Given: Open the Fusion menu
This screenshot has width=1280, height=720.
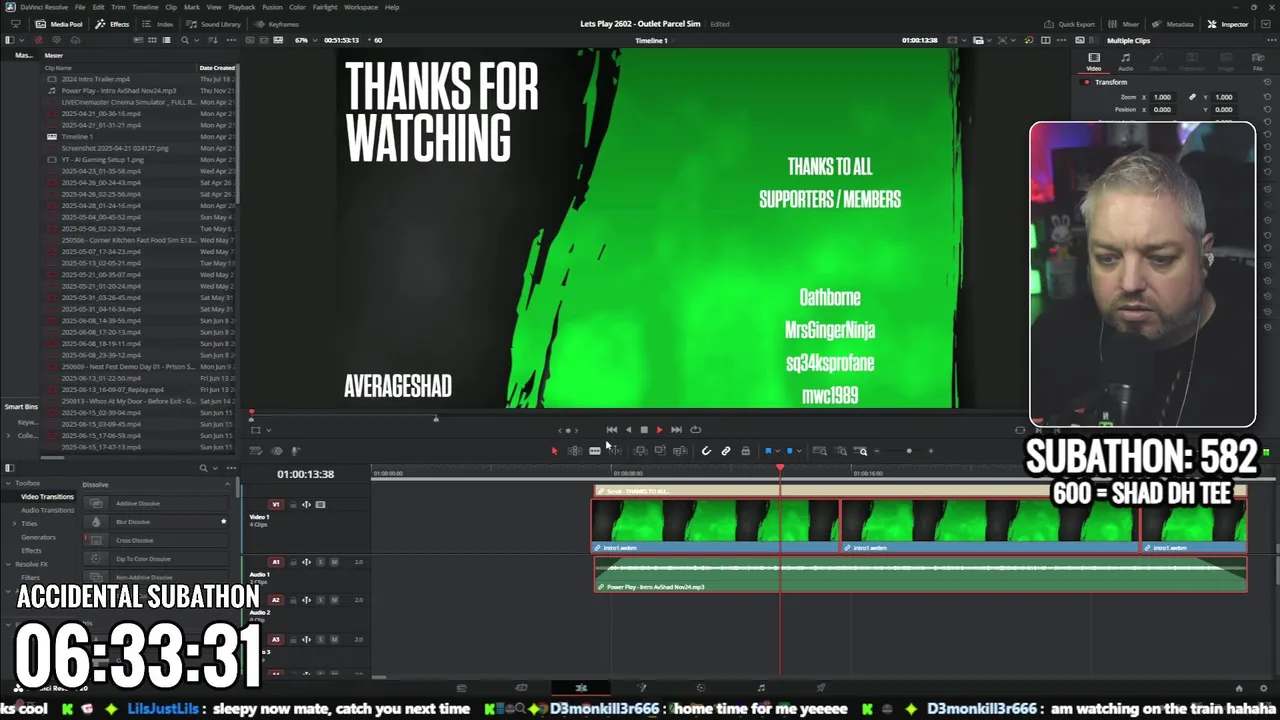Looking at the screenshot, I should [x=272, y=7].
